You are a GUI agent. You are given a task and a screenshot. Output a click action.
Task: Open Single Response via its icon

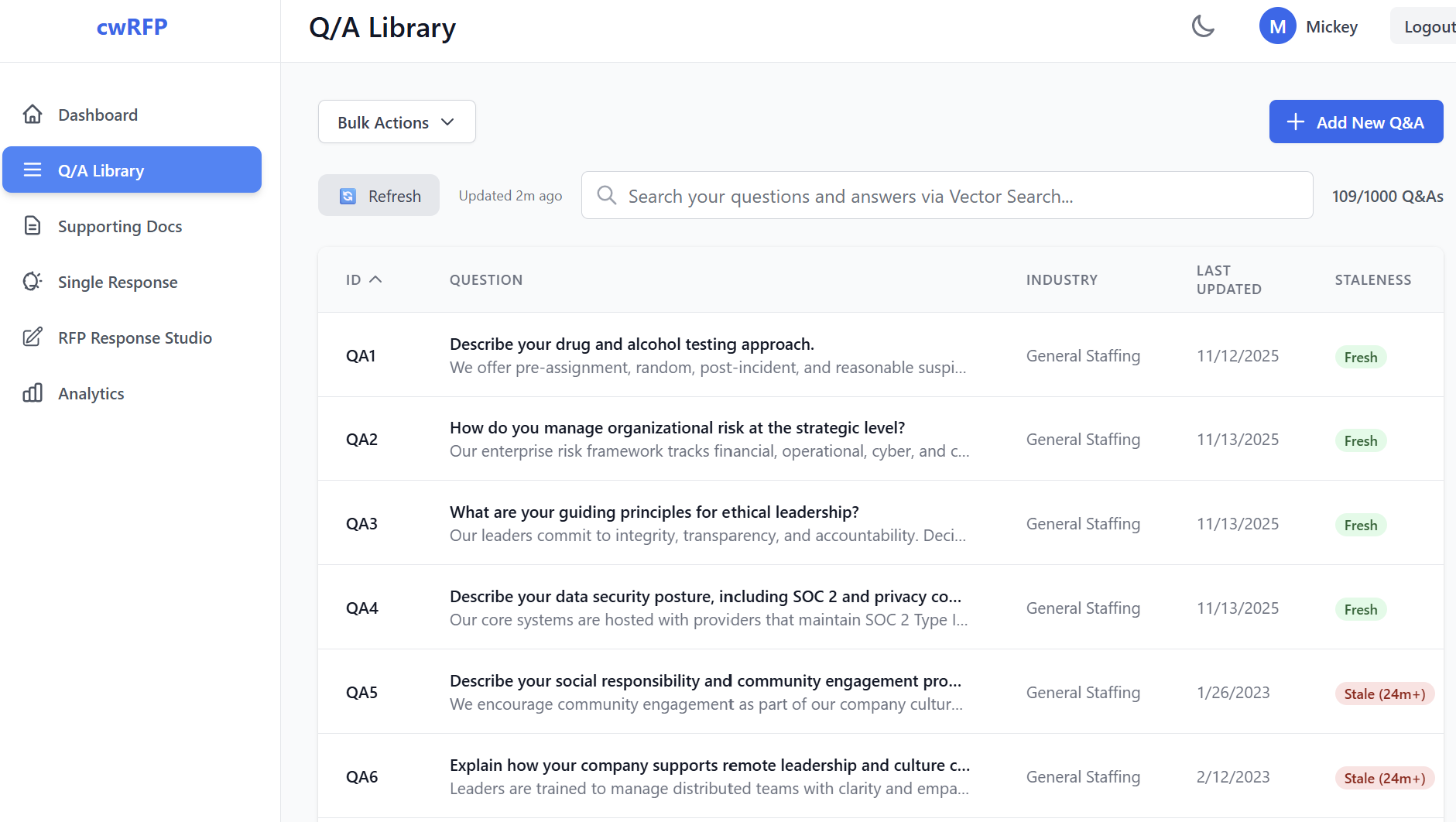click(x=32, y=282)
